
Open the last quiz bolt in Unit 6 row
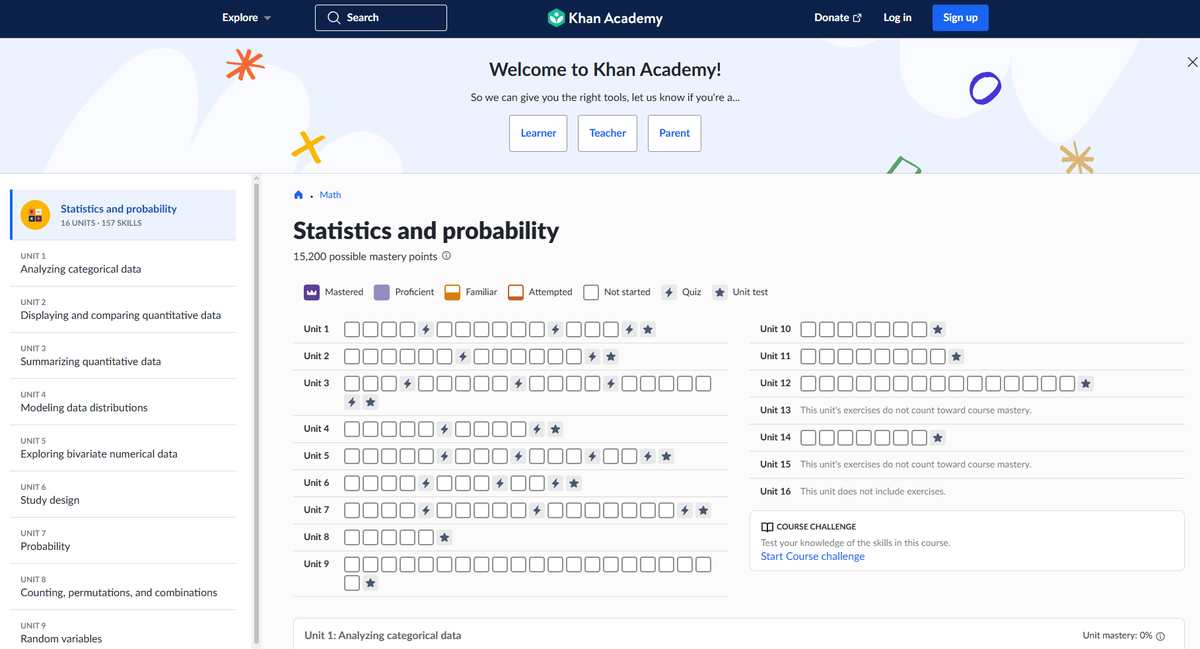pyautogui.click(x=555, y=483)
